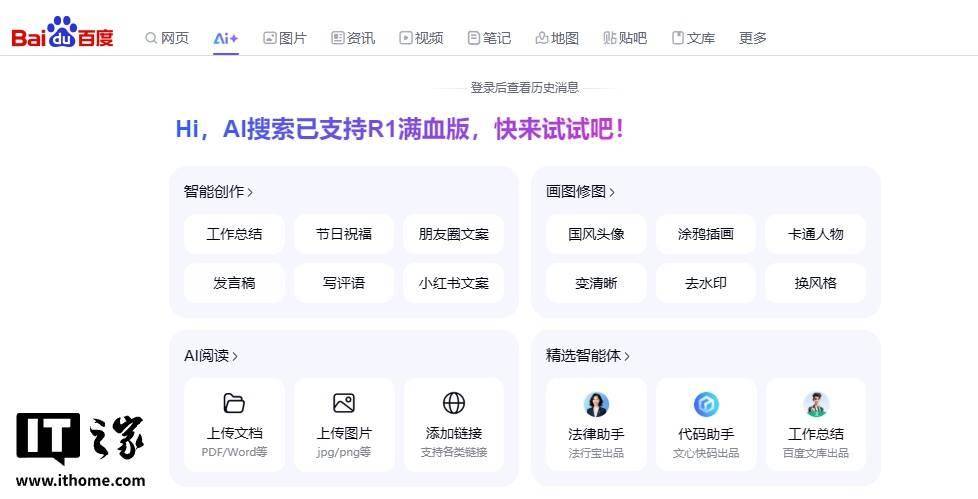The height and width of the screenshot is (499, 978).
Task: Click the 上传图片 label
Action: click(x=344, y=434)
